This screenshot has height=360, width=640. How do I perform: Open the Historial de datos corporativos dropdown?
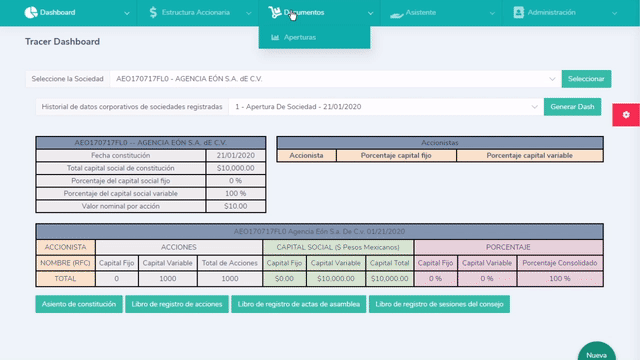(386, 107)
